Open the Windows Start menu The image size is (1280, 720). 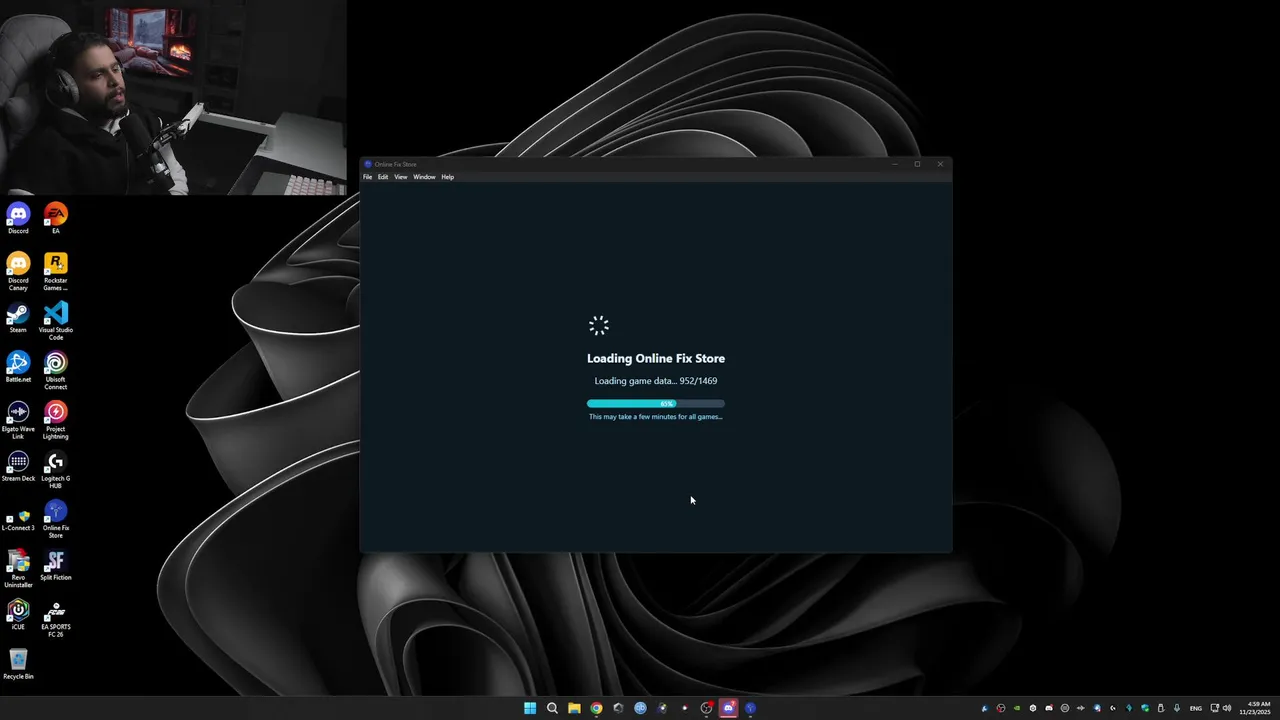(x=530, y=708)
